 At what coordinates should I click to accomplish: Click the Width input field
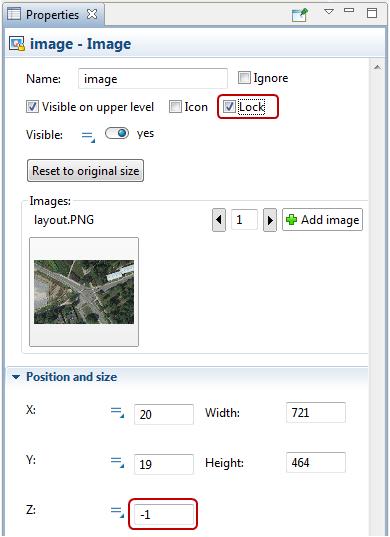(316, 413)
